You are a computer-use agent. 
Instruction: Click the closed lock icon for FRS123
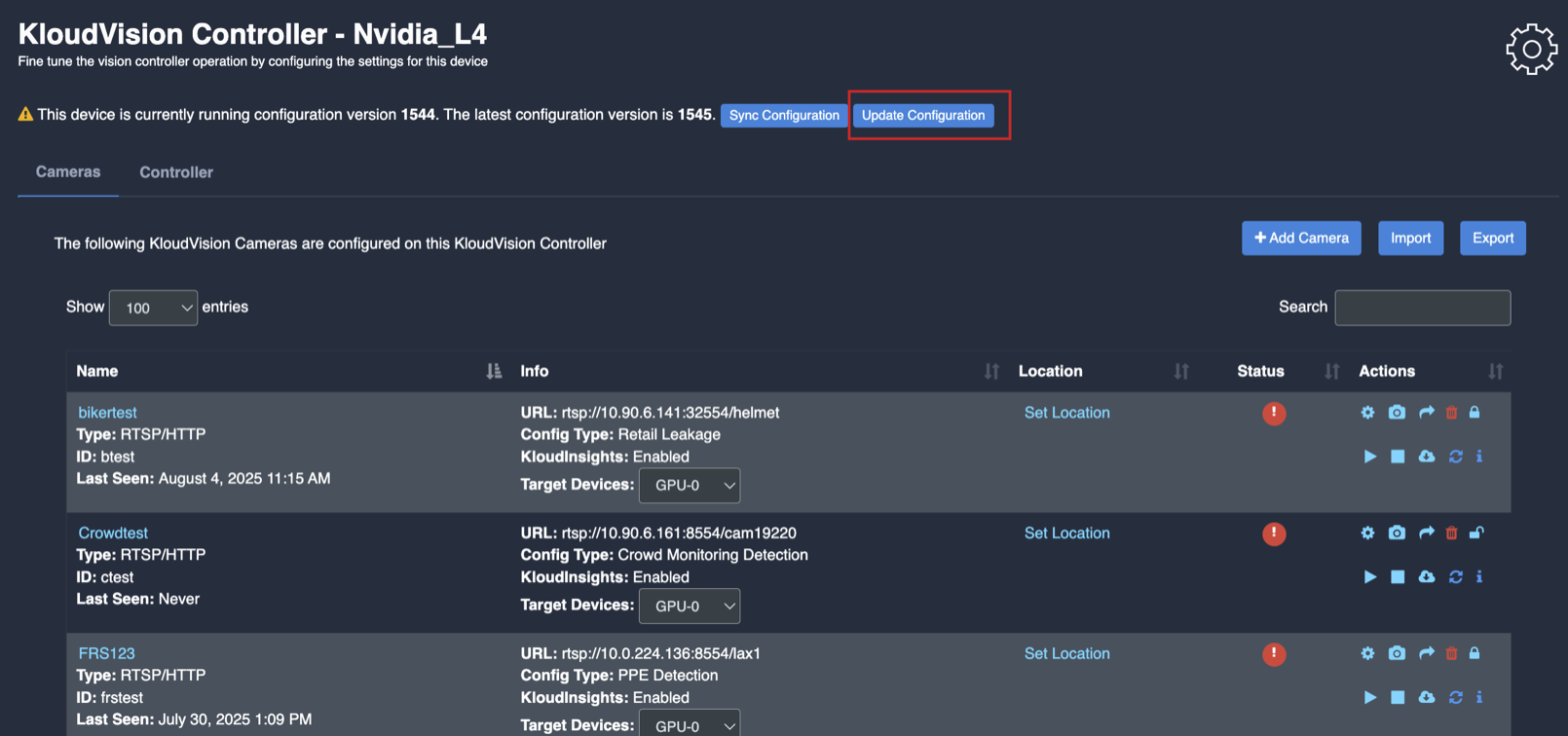1475,654
